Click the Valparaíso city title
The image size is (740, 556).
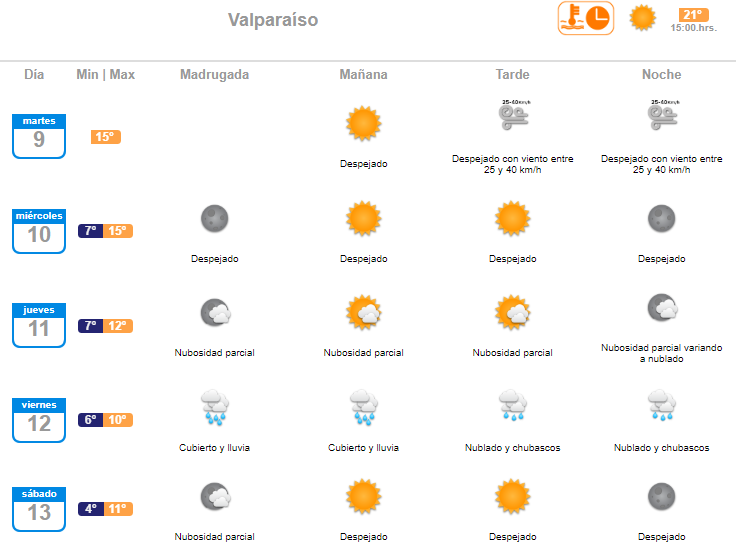(x=273, y=20)
